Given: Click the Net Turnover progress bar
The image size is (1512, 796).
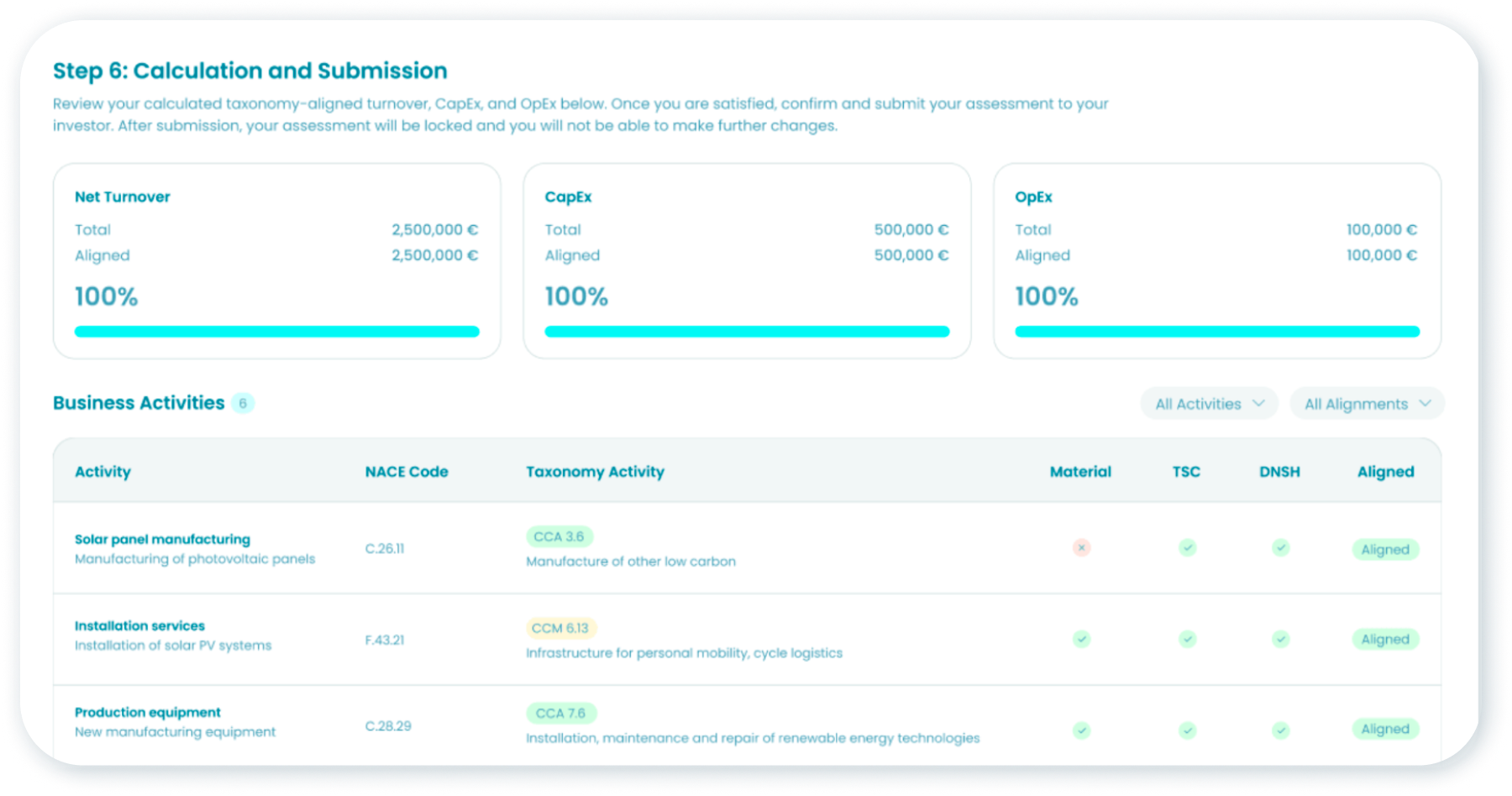Looking at the screenshot, I should click(x=277, y=332).
